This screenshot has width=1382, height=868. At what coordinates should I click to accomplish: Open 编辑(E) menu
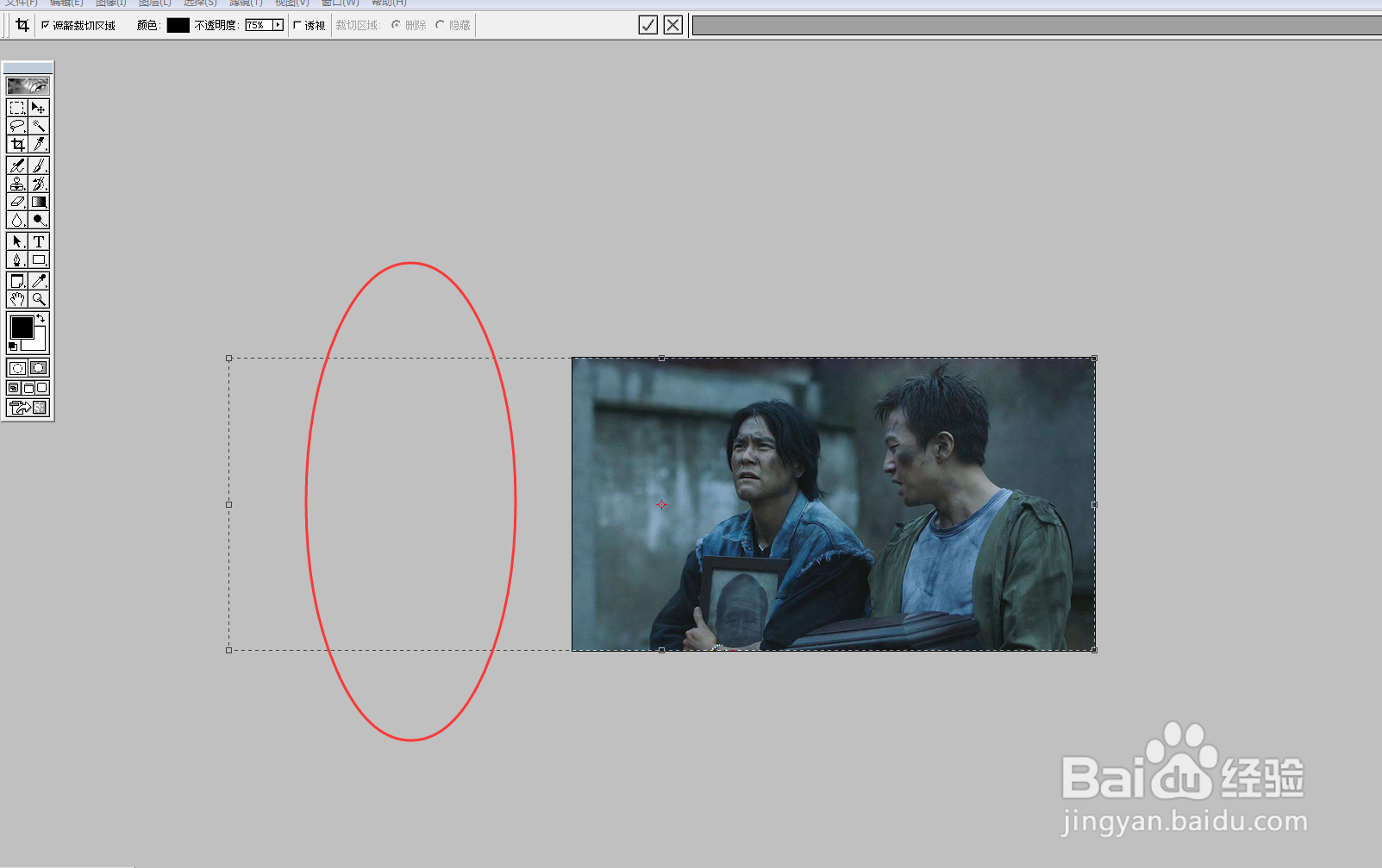pos(66,3)
